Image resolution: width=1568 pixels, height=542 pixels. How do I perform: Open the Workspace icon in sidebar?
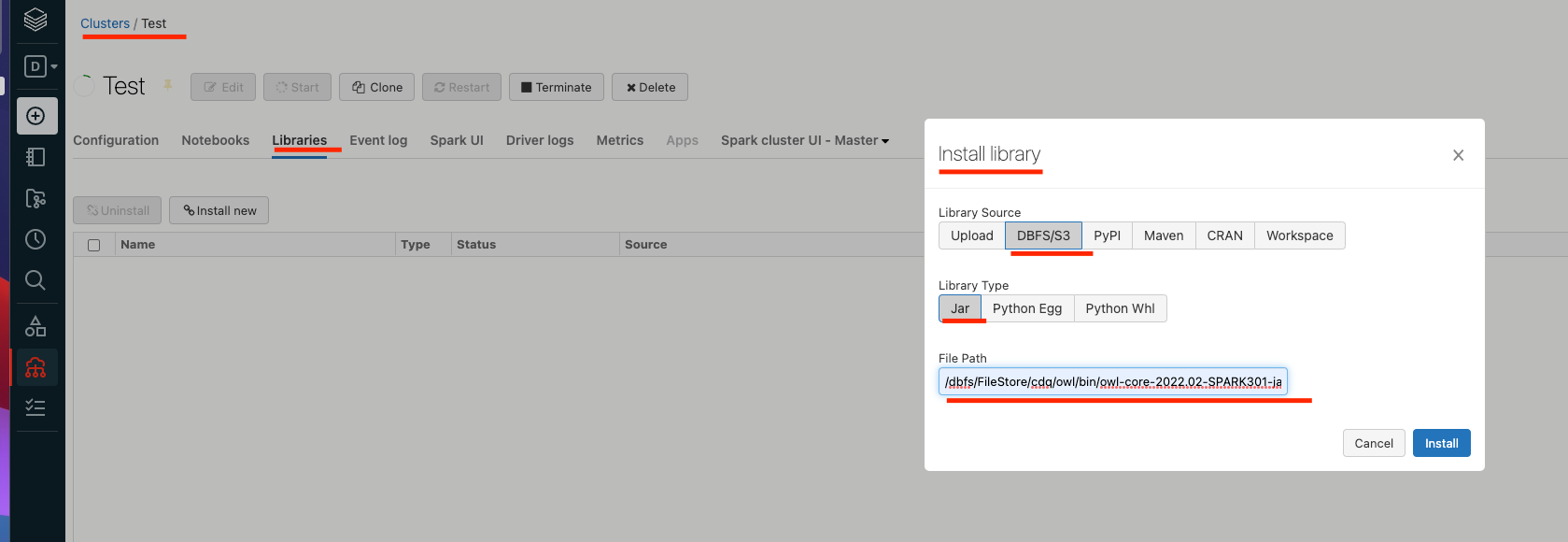(x=35, y=157)
